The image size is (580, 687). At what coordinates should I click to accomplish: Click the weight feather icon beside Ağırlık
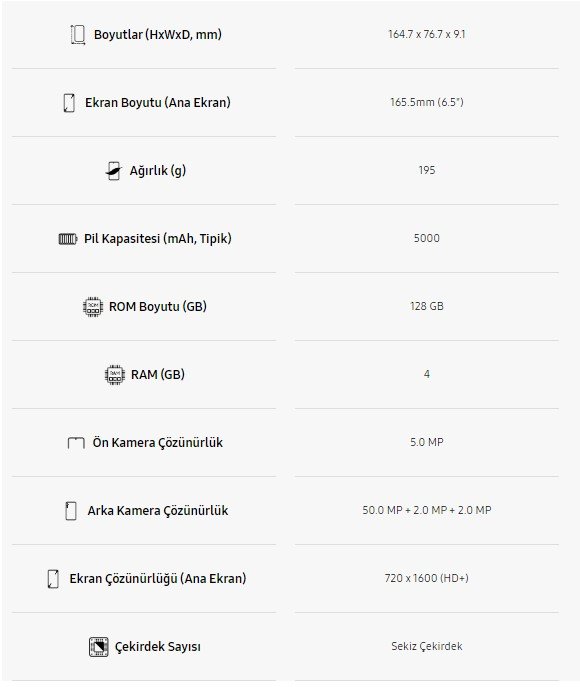point(113,171)
